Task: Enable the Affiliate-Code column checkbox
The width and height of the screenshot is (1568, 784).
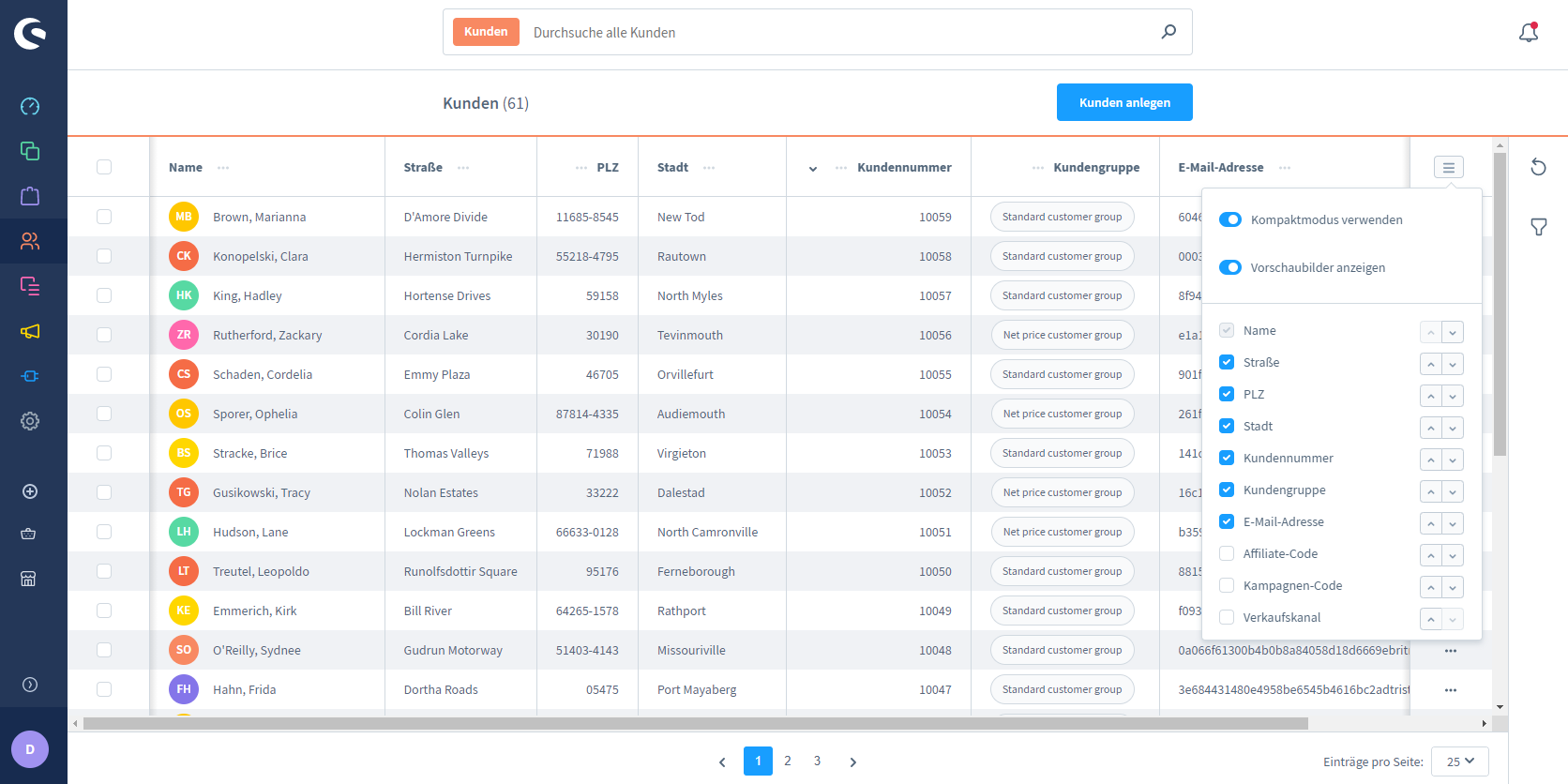Action: coord(1227,553)
